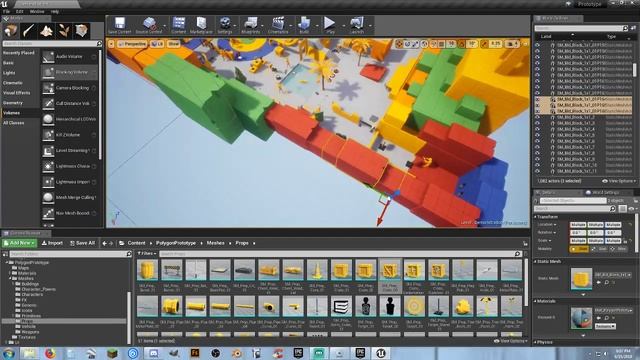Click the Unreal Engine taskbar icon
Image resolution: width=640 pixels, height=360 pixels.
[381, 353]
